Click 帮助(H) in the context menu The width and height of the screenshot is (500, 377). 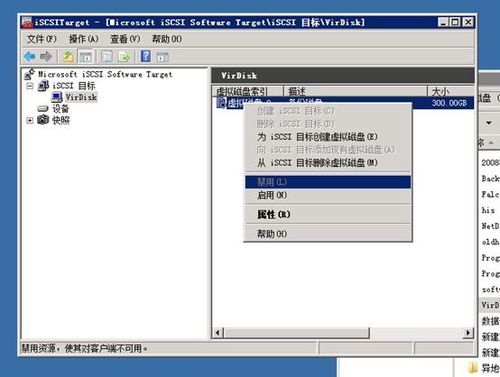[x=328, y=234]
